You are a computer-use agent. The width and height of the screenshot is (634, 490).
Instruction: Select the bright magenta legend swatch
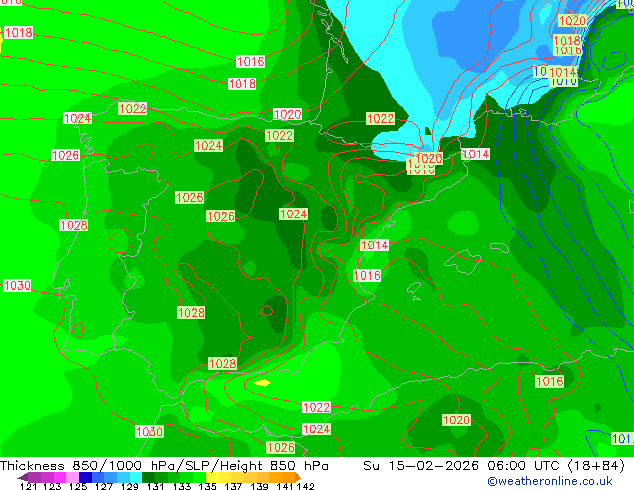(59, 477)
